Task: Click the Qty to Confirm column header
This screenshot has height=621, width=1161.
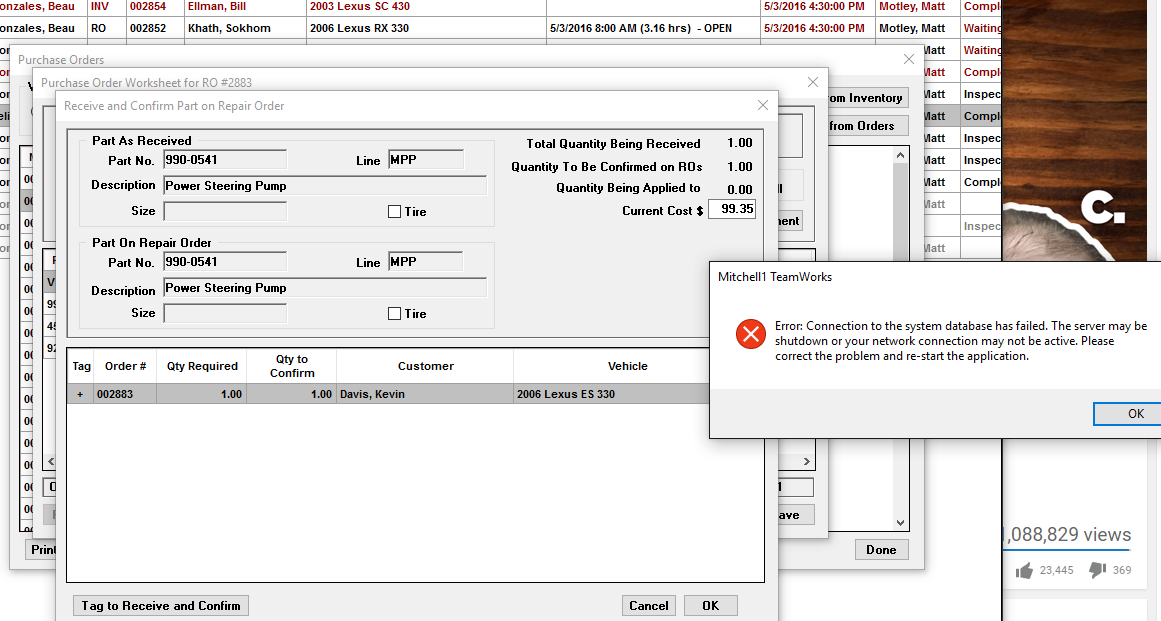Action: (292, 366)
